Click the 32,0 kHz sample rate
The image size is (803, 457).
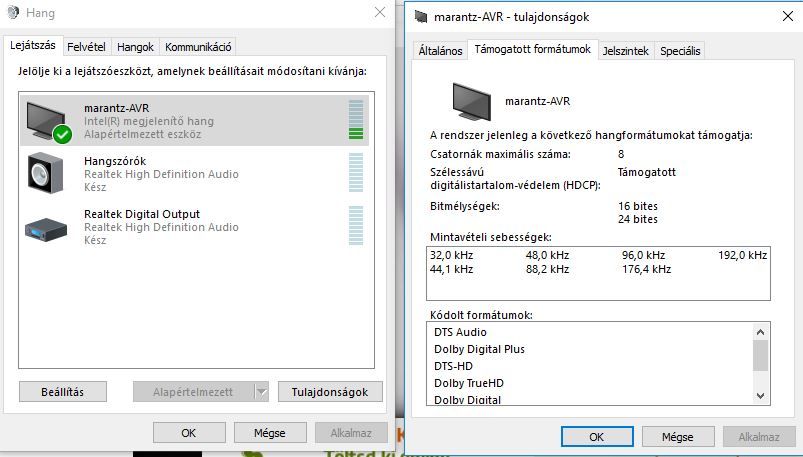click(451, 255)
